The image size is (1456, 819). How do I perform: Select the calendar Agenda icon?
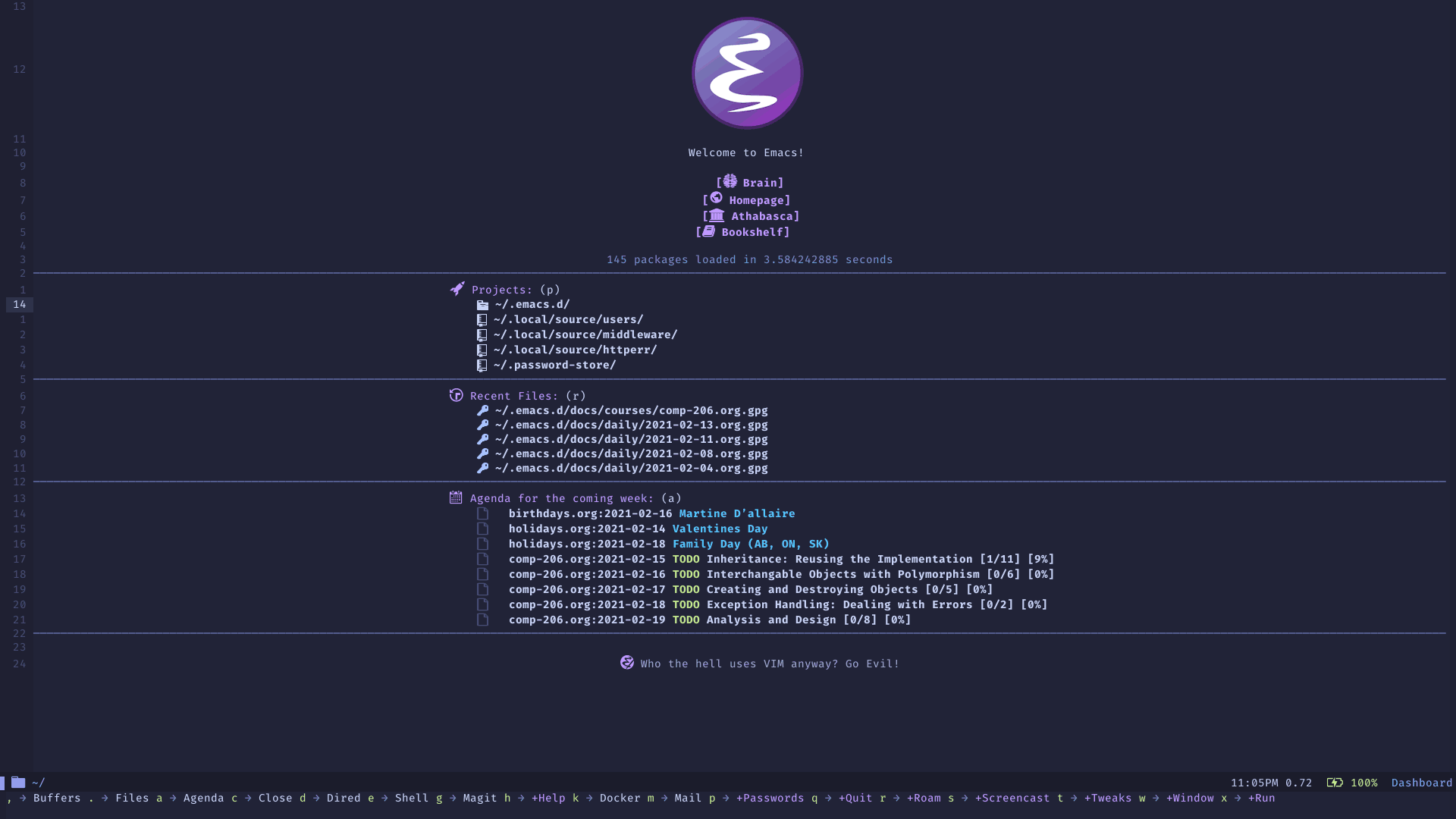(x=456, y=497)
